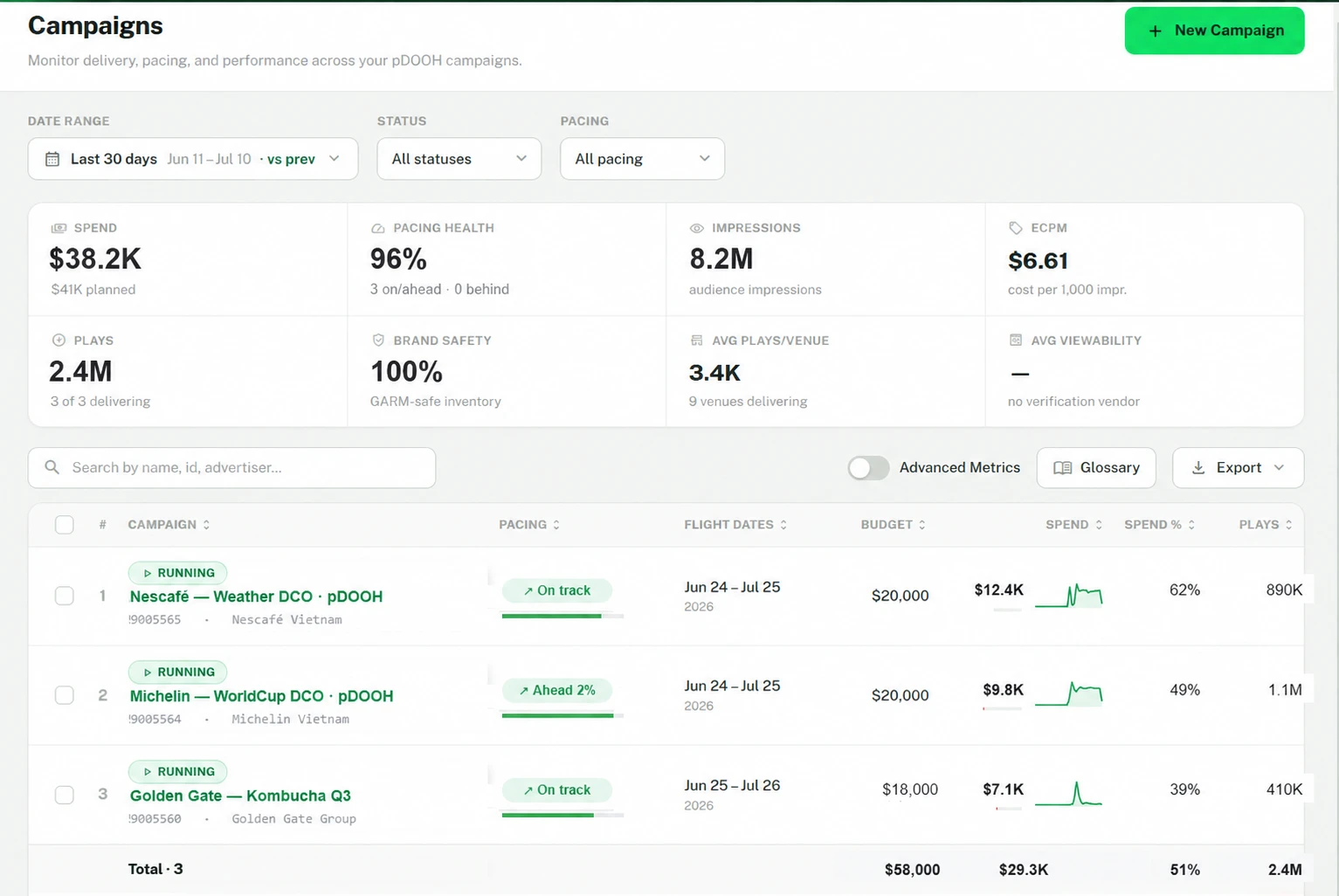The height and width of the screenshot is (896, 1339).
Task: Click the Golden Gate On track badge
Action: (x=557, y=790)
